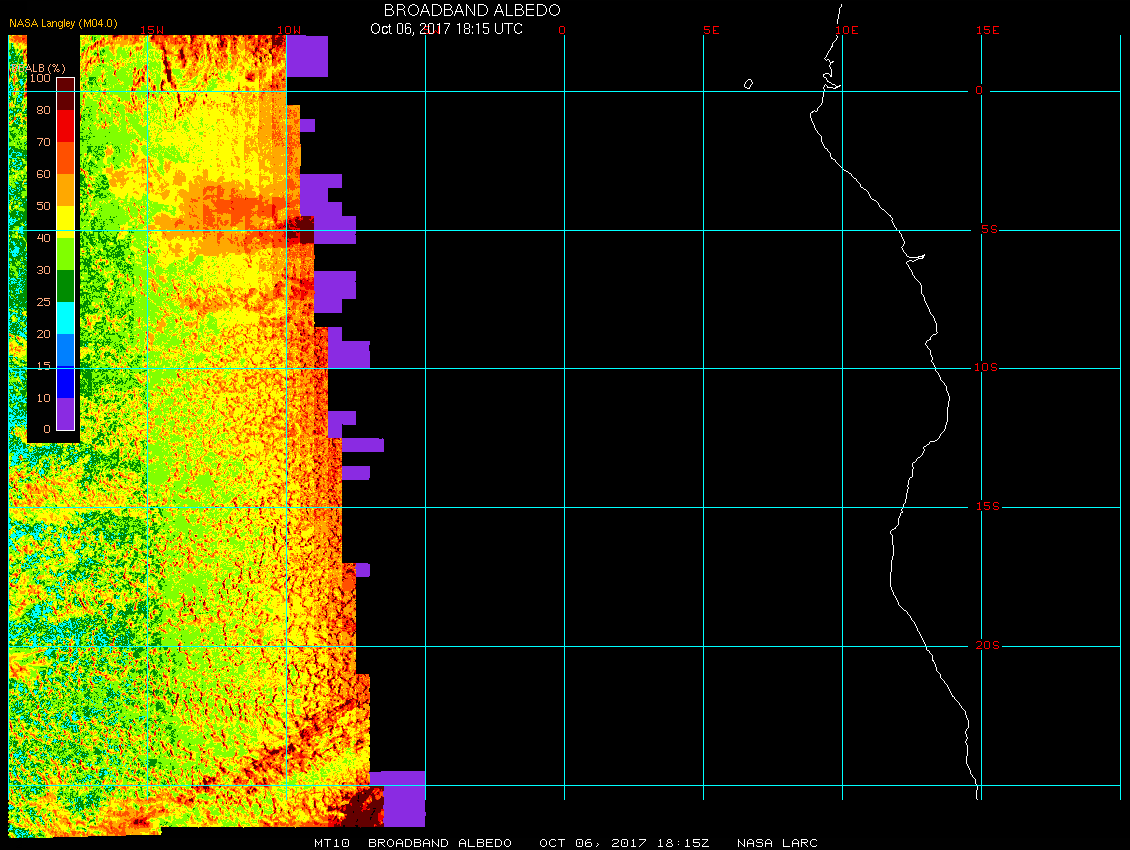Click the 15W longitude label
1130x850 pixels.
pos(152,30)
